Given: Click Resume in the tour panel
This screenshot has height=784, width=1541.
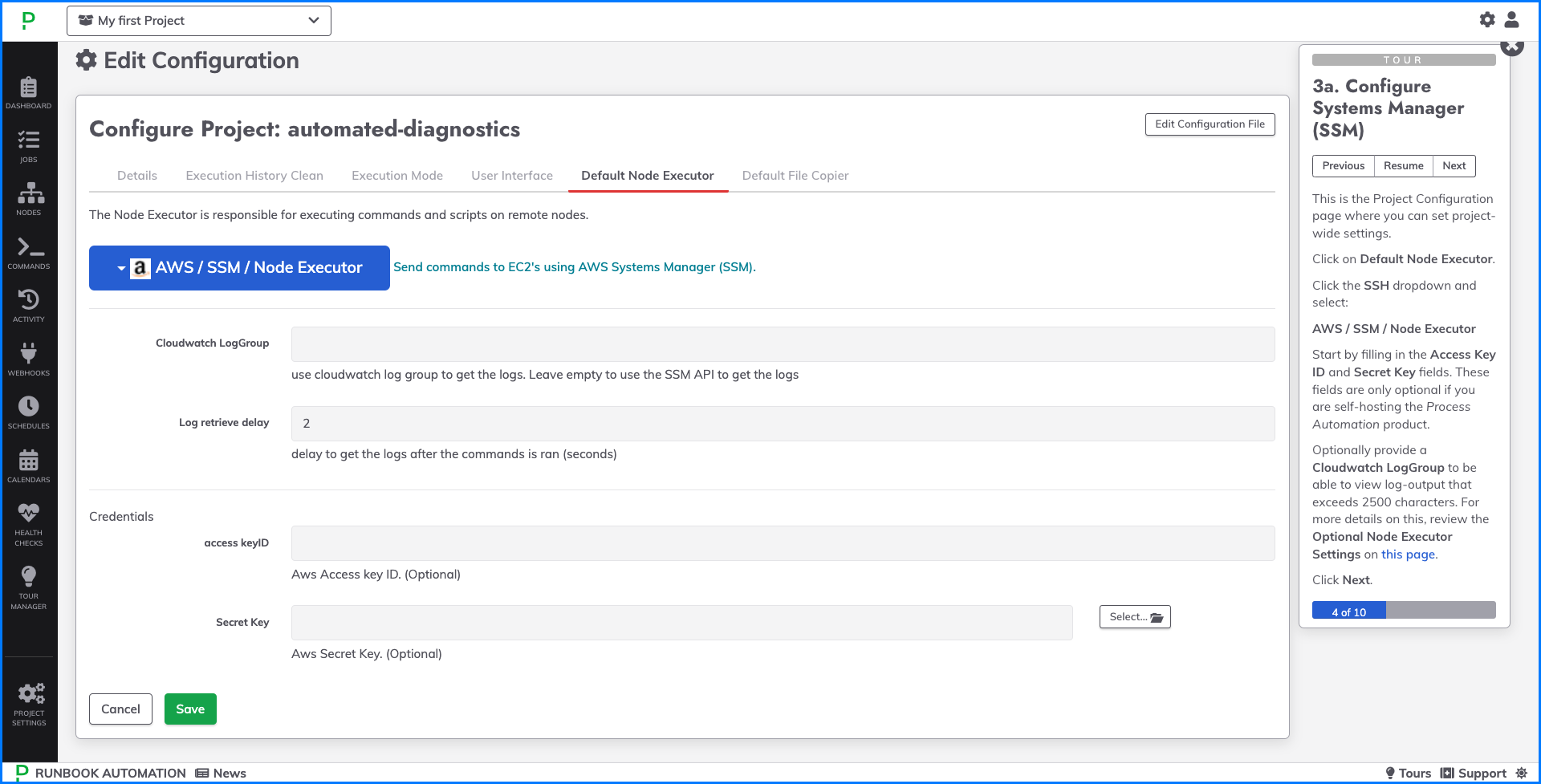Looking at the screenshot, I should click(x=1403, y=166).
